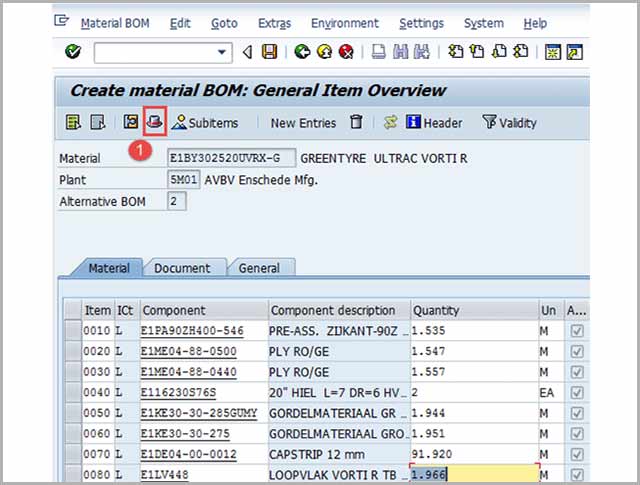
Task: Open the command field dropdown arrow
Action: (x=222, y=52)
